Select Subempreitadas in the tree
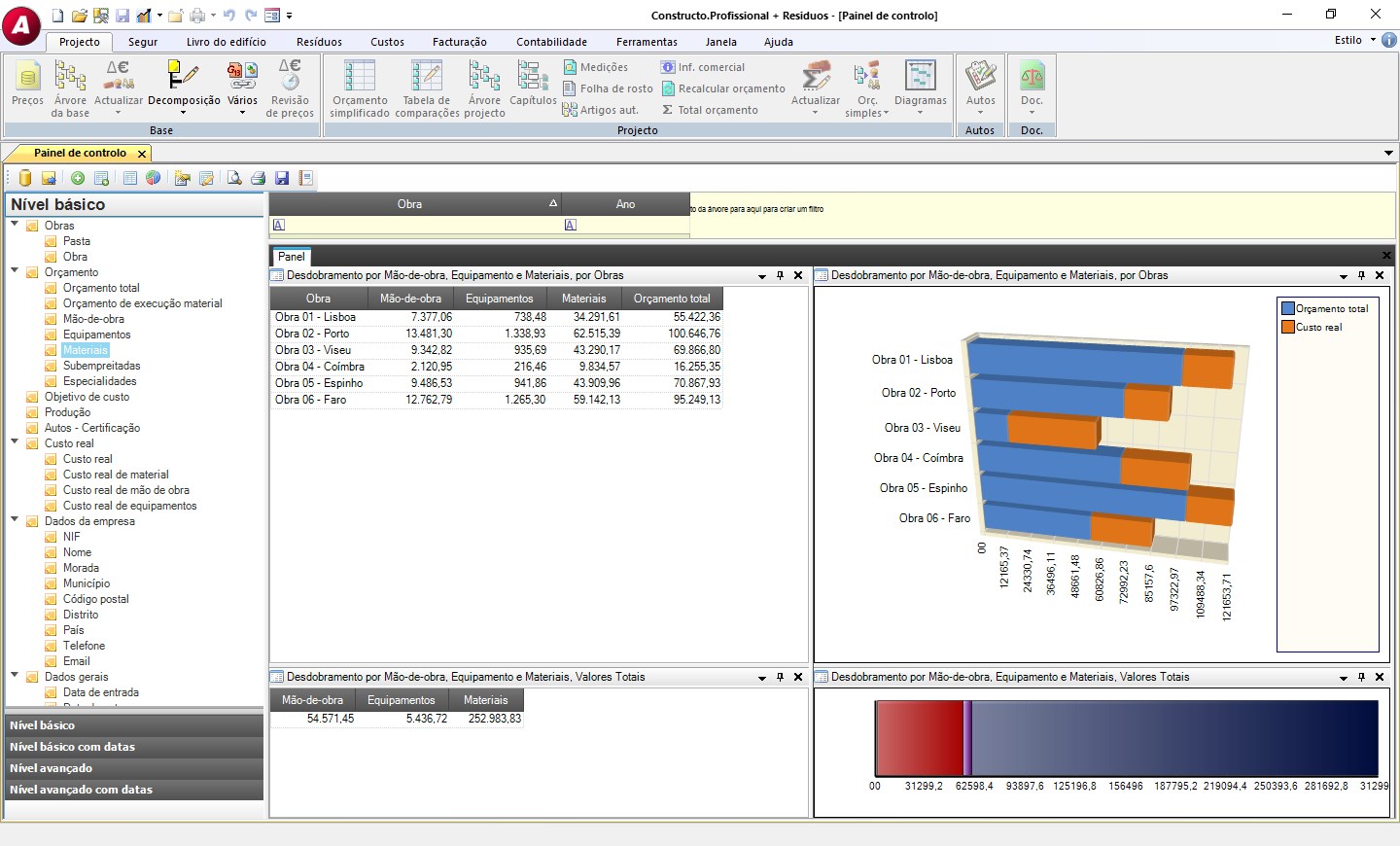Screen dimensions: 1400x846 click(x=102, y=366)
